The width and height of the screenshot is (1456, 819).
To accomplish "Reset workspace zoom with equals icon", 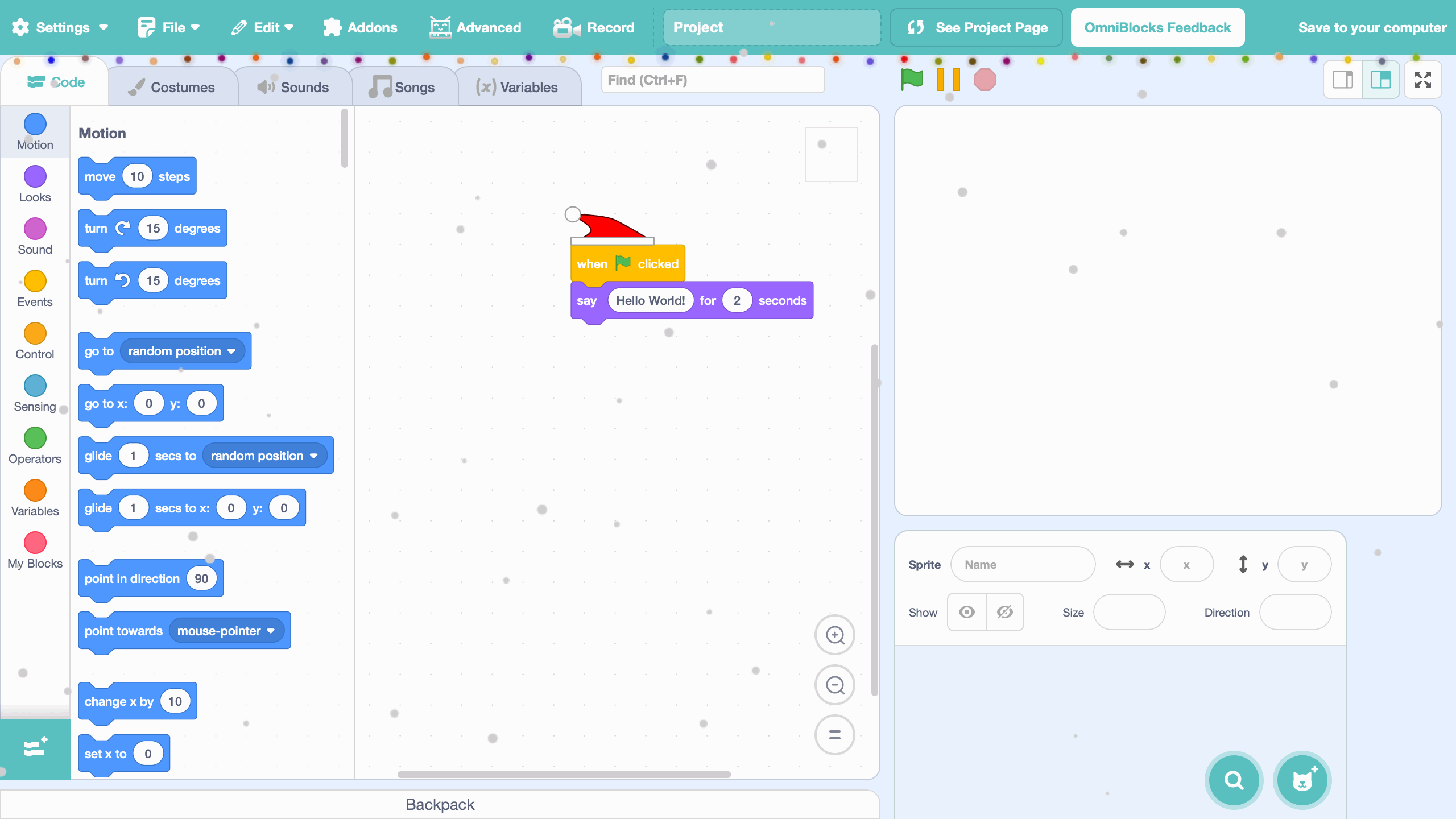I will pyautogui.click(x=834, y=735).
